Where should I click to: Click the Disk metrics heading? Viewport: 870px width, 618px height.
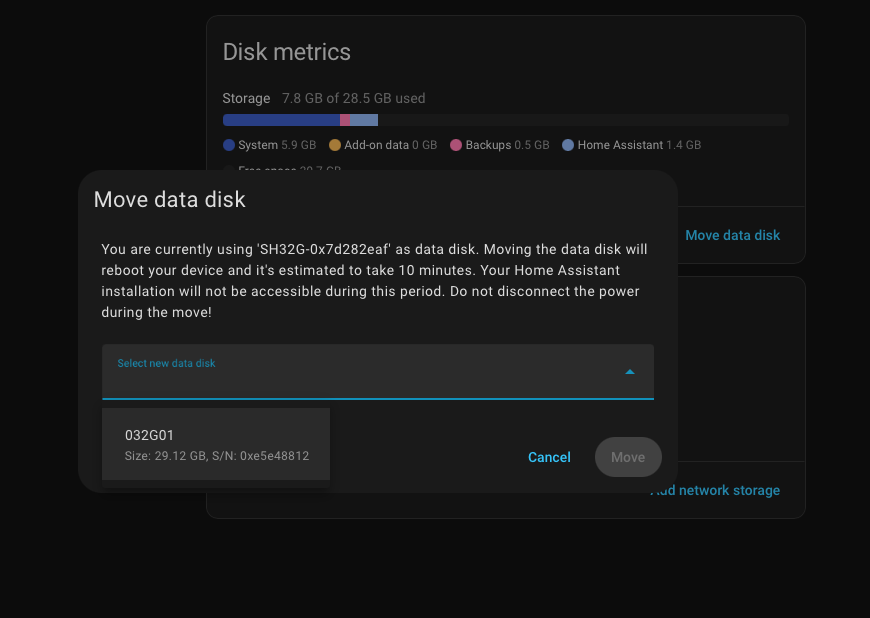tap(287, 52)
